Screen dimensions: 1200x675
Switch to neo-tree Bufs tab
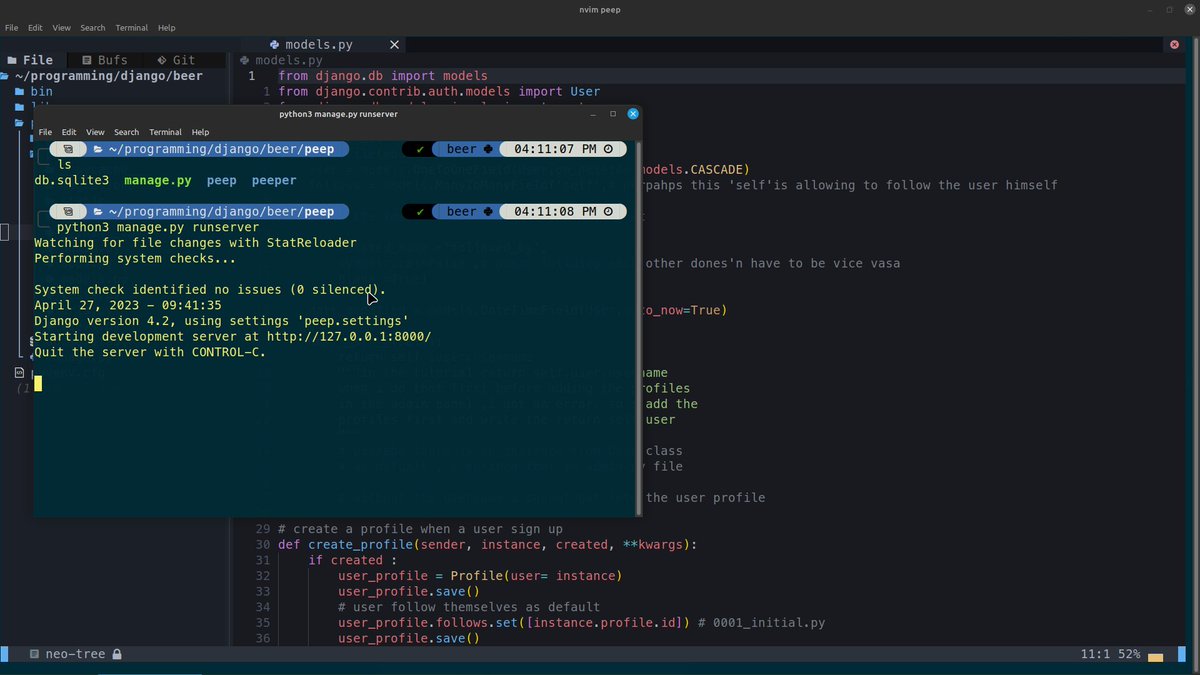pyautogui.click(x=105, y=60)
